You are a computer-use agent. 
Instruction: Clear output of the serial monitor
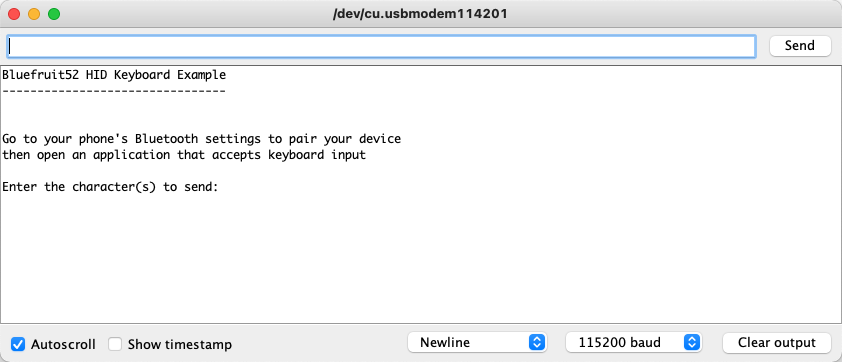point(776,343)
